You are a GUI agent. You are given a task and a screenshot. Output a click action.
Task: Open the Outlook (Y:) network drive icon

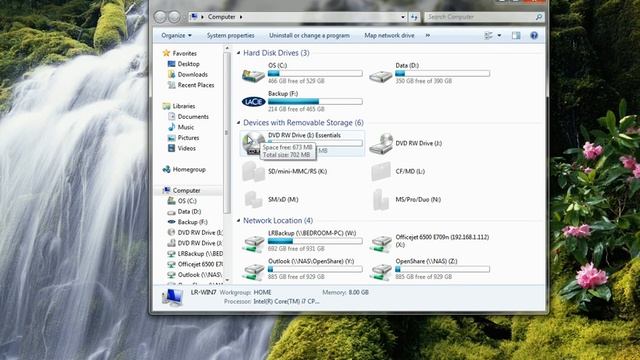point(253,272)
